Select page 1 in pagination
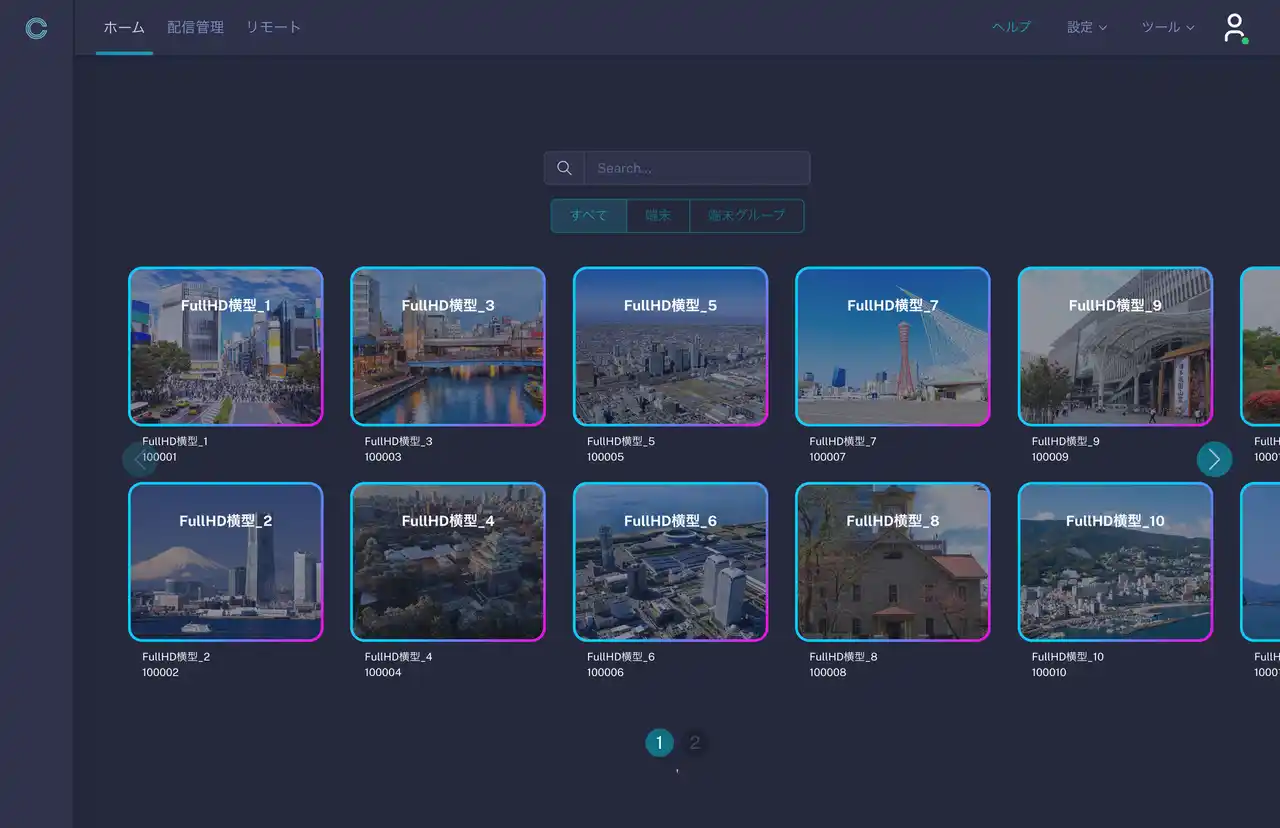Image resolution: width=1280 pixels, height=828 pixels. [659, 742]
